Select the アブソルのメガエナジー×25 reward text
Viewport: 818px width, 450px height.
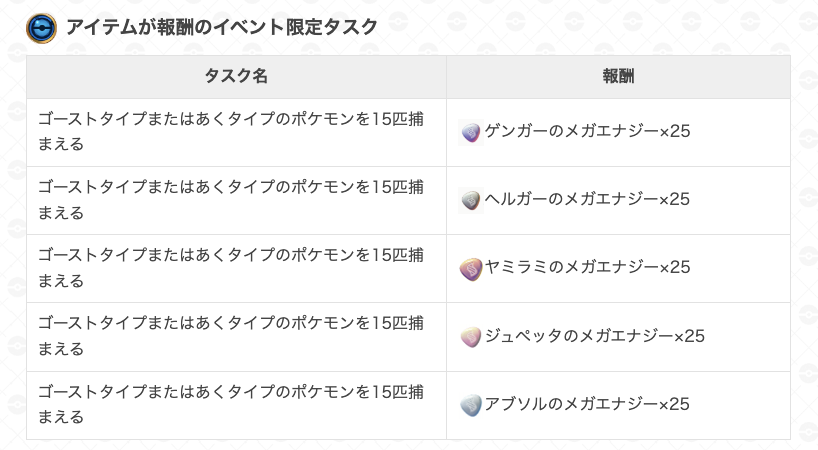pos(587,404)
